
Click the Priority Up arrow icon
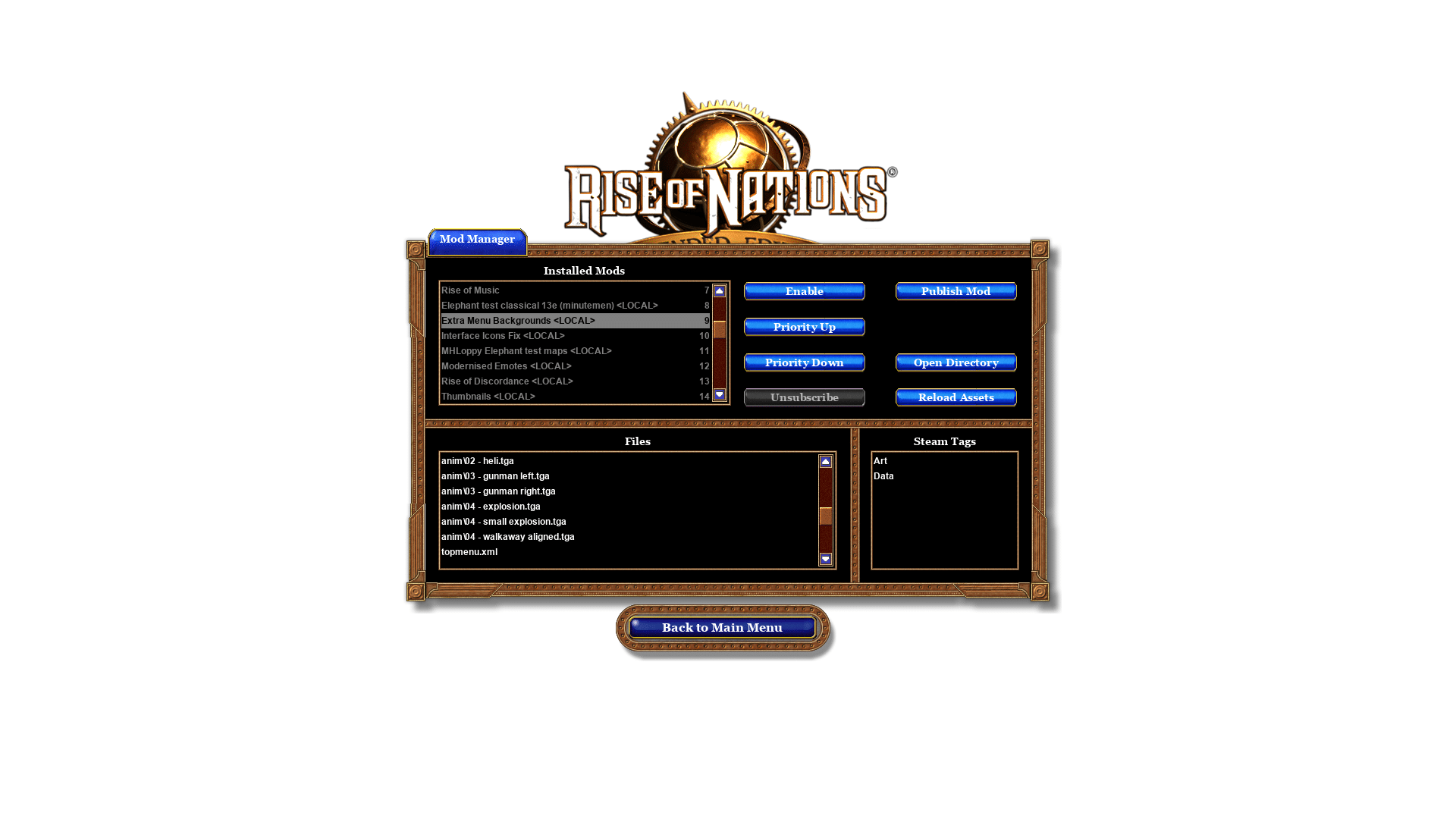(x=804, y=327)
